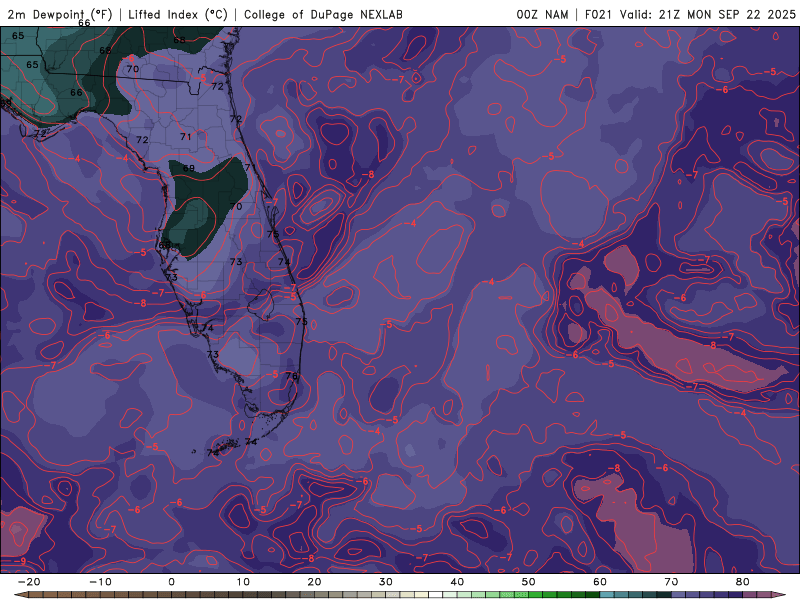Click the '0' color scale label
800x600 pixels.
[x=171, y=582]
